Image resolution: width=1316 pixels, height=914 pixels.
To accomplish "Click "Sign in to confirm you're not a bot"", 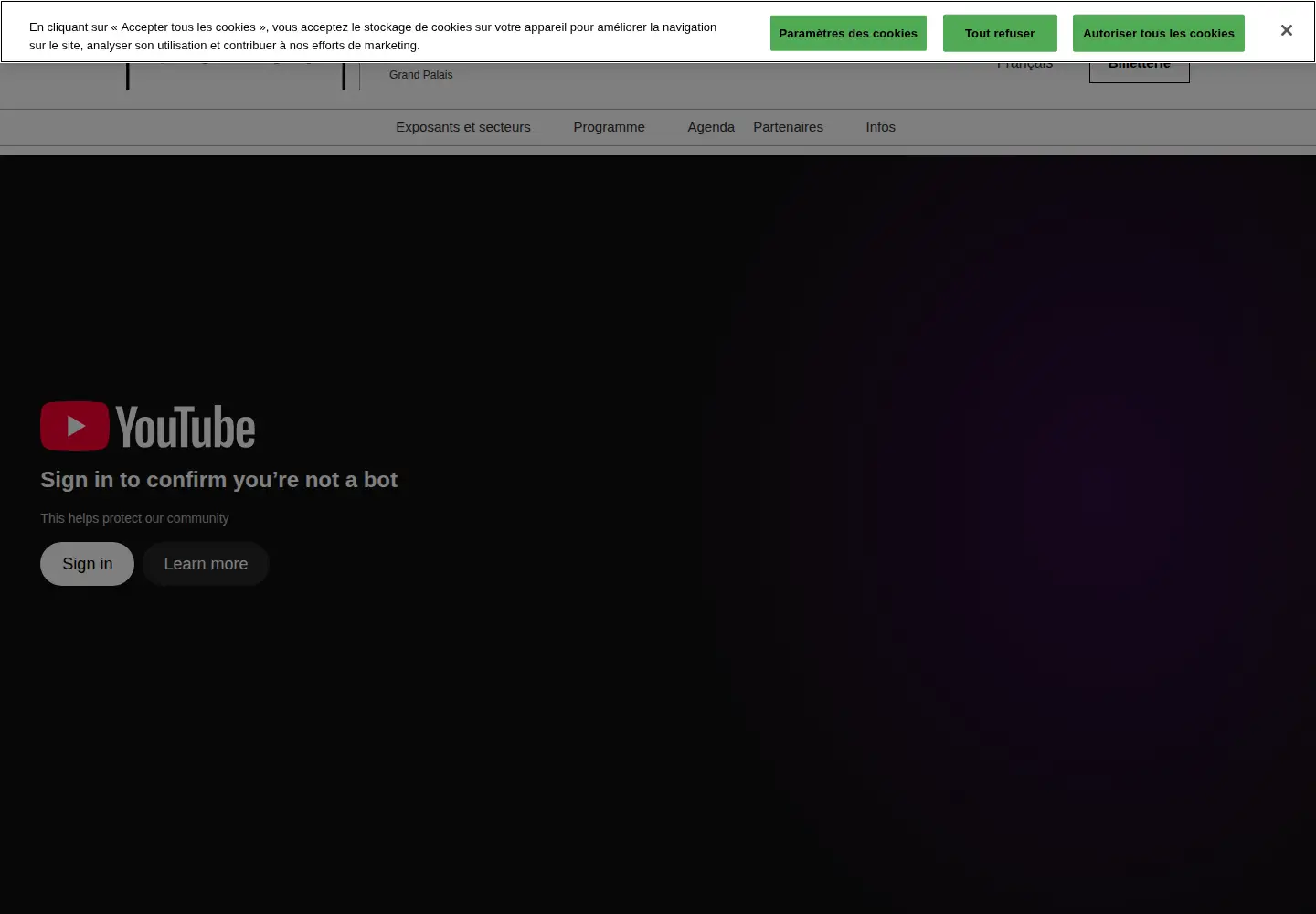I will [219, 480].
